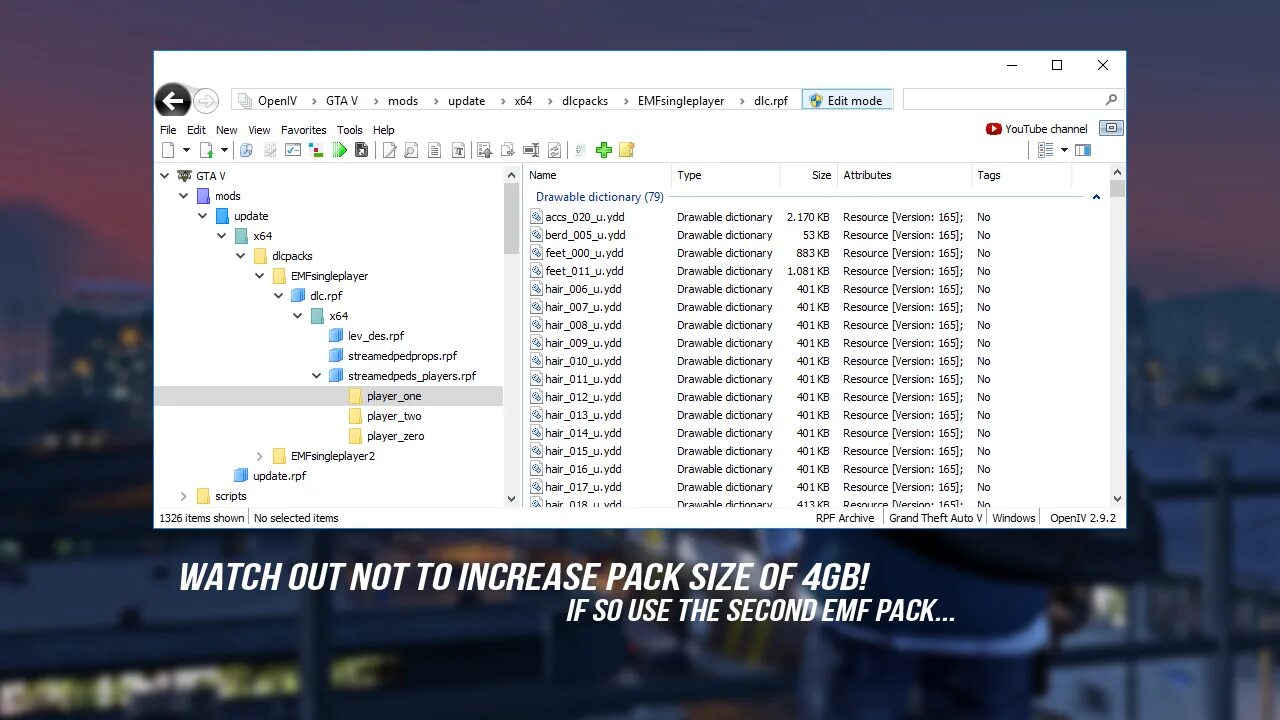This screenshot has width=1280, height=720.
Task: Open the New file dropdown arrow
Action: click(x=186, y=150)
